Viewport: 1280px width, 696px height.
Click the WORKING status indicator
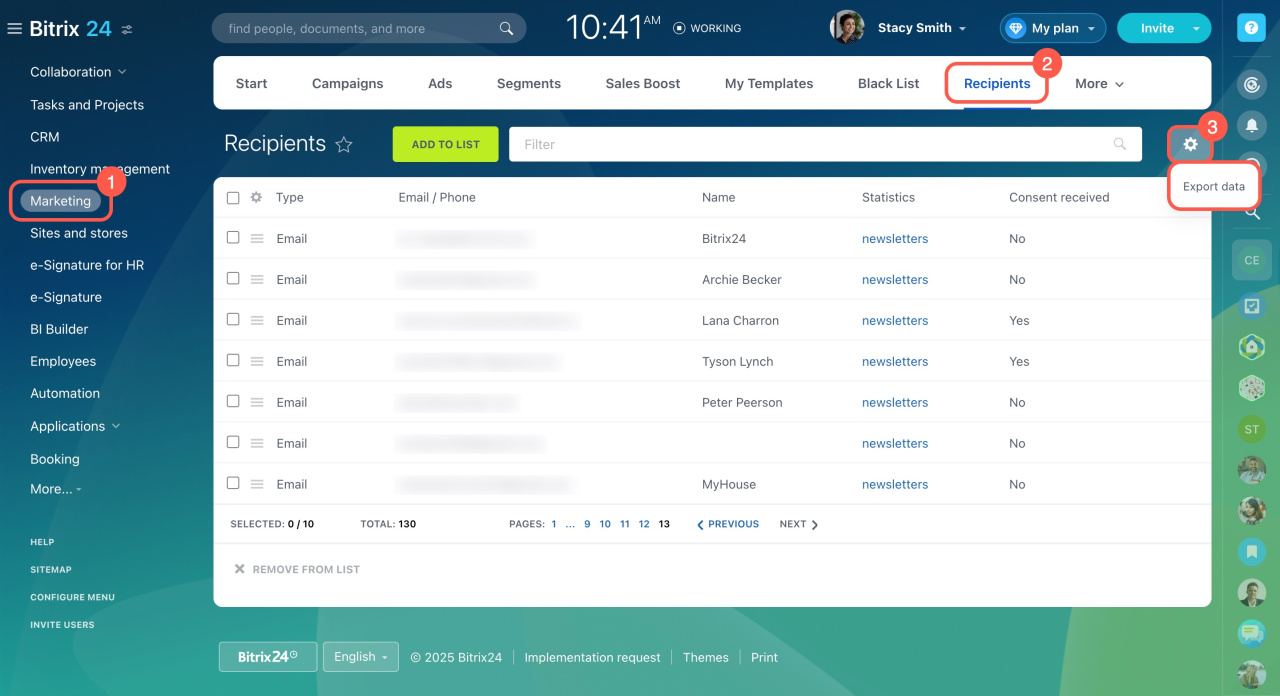pos(708,28)
